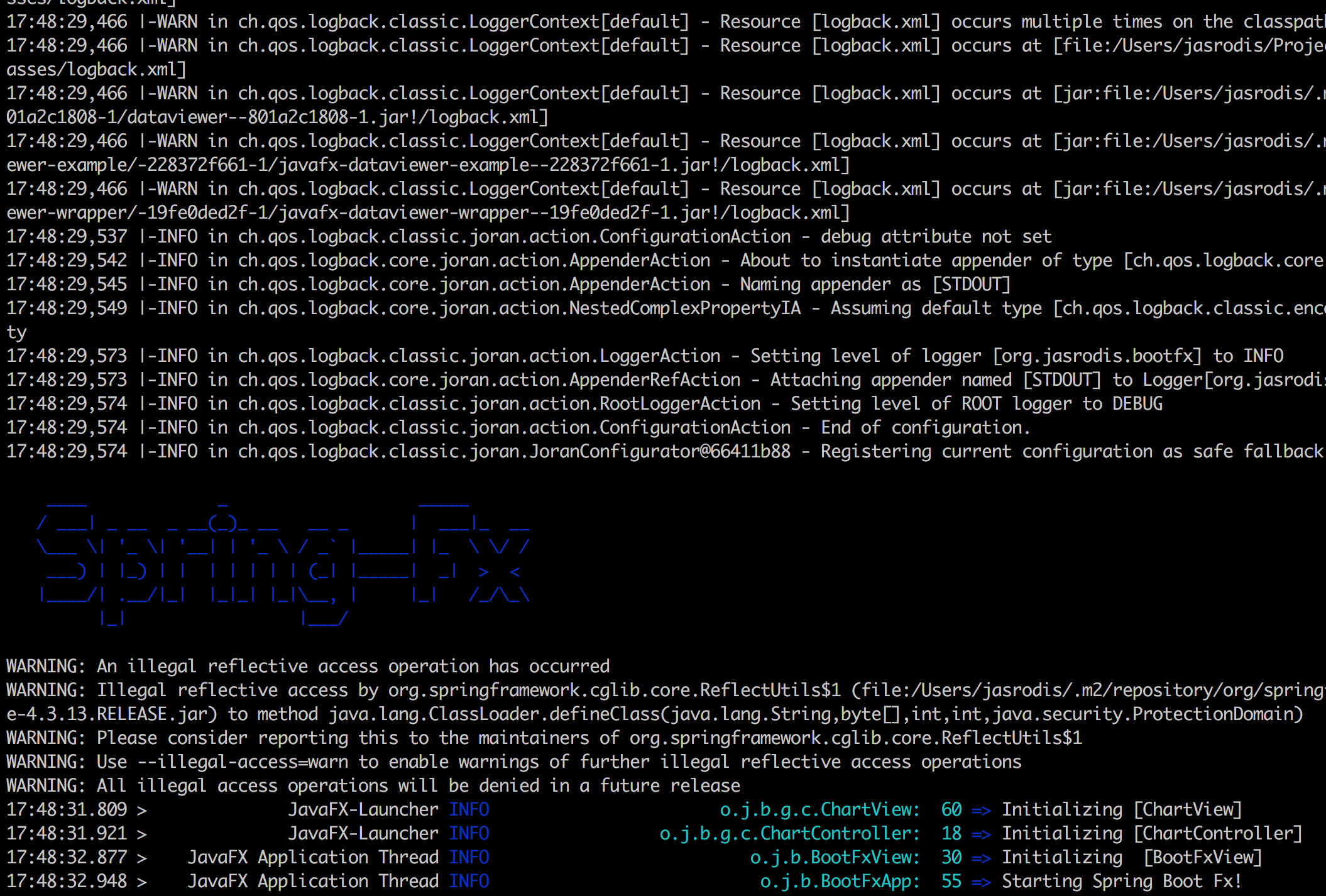Click blue INFO label on 17:48:31.809 line
The image size is (1326, 896).
coord(469,809)
